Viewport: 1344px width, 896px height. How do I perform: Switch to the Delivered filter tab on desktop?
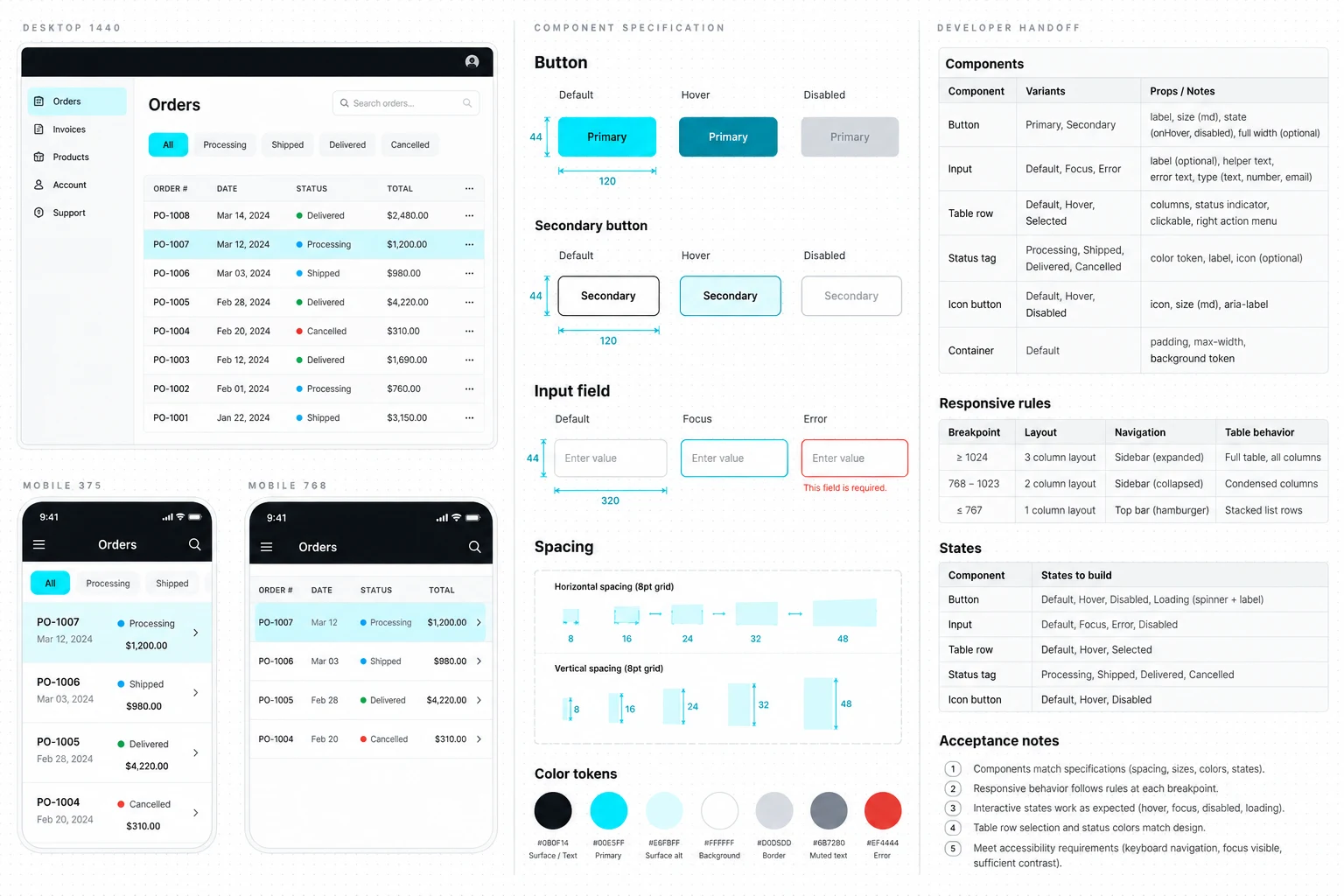(x=347, y=145)
